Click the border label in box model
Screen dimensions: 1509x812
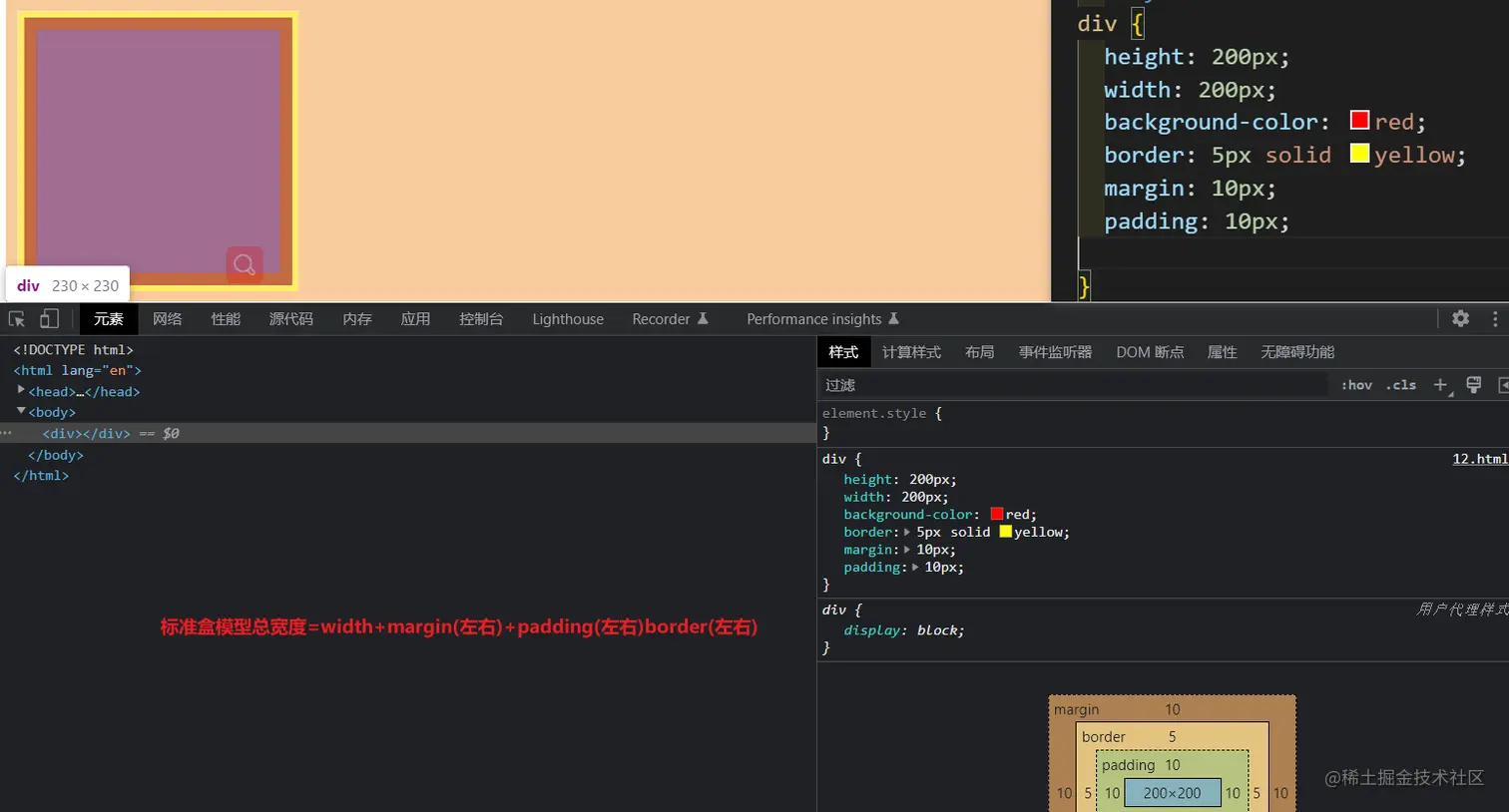[1103, 737]
